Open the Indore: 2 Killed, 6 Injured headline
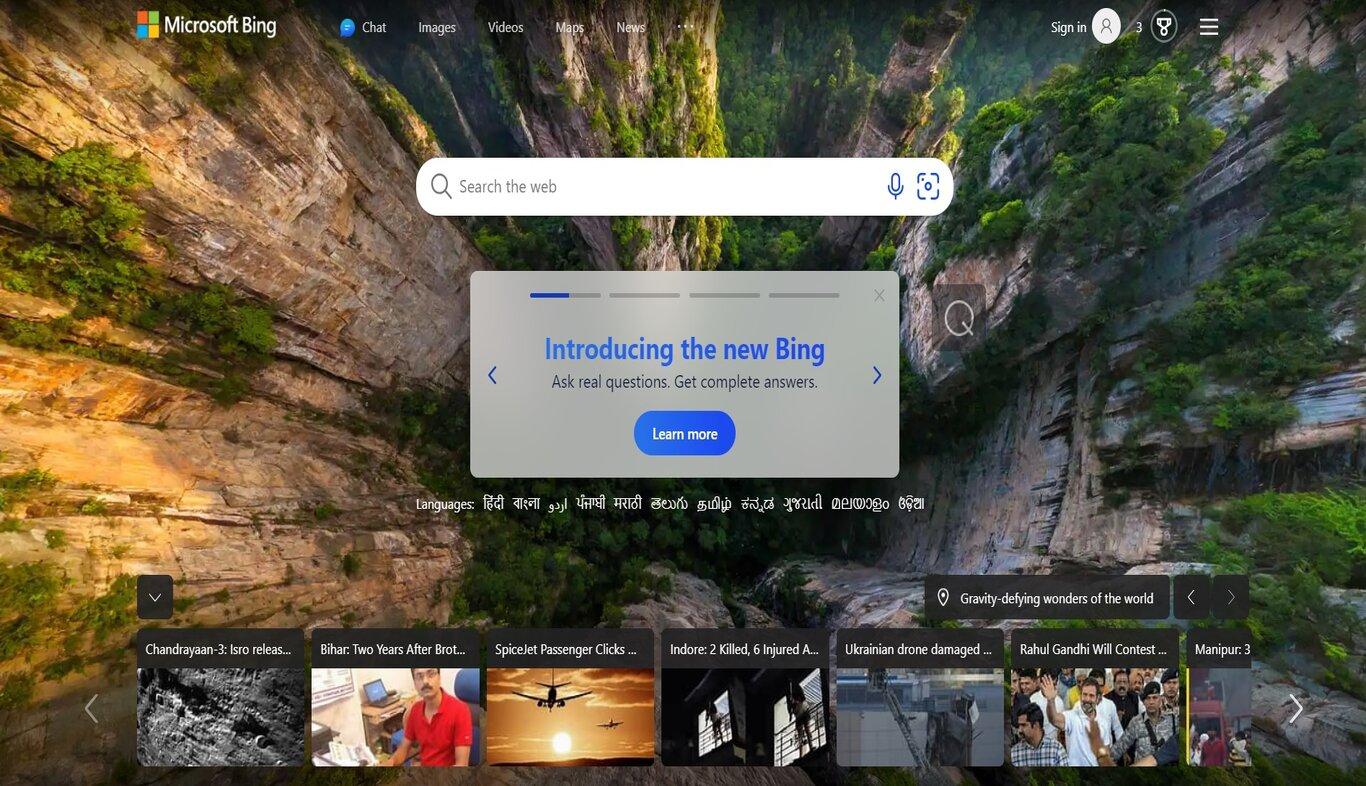 [x=745, y=649]
